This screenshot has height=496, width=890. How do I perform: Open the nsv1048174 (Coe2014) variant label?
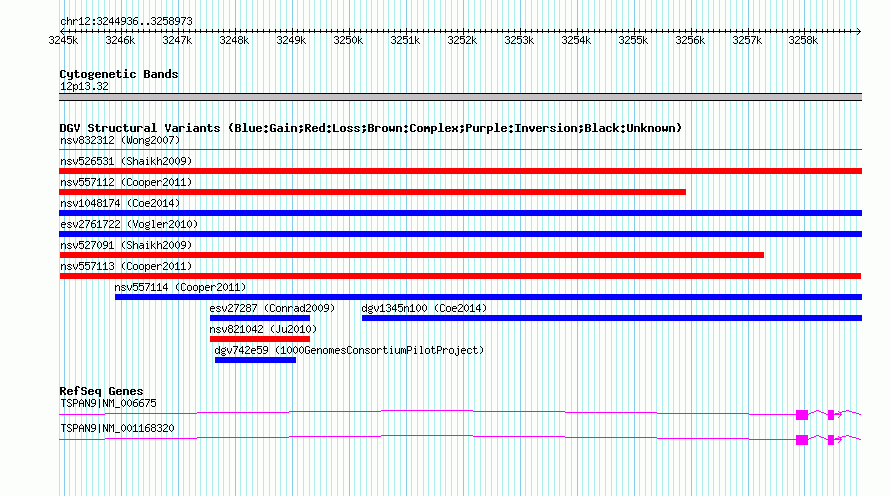120,203
